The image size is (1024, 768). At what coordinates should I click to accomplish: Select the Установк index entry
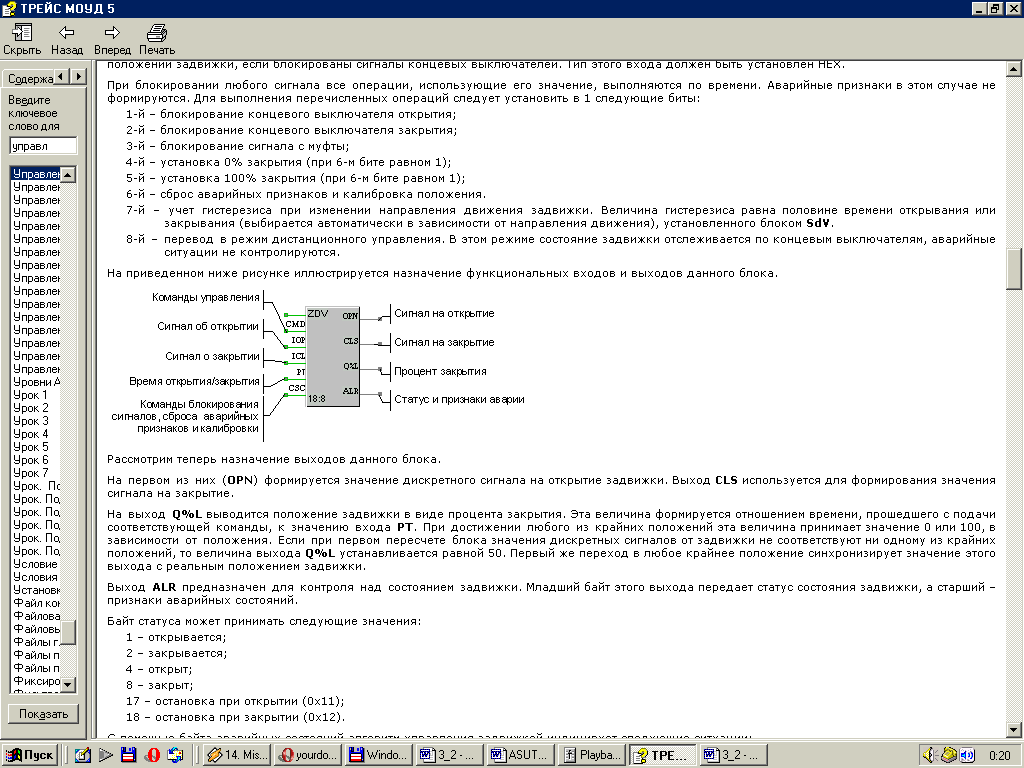click(36, 590)
